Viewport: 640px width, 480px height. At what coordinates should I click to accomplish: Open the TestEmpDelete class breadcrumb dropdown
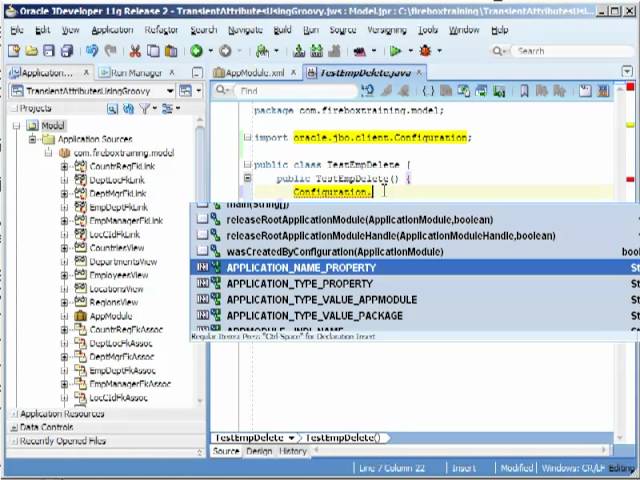[291, 438]
